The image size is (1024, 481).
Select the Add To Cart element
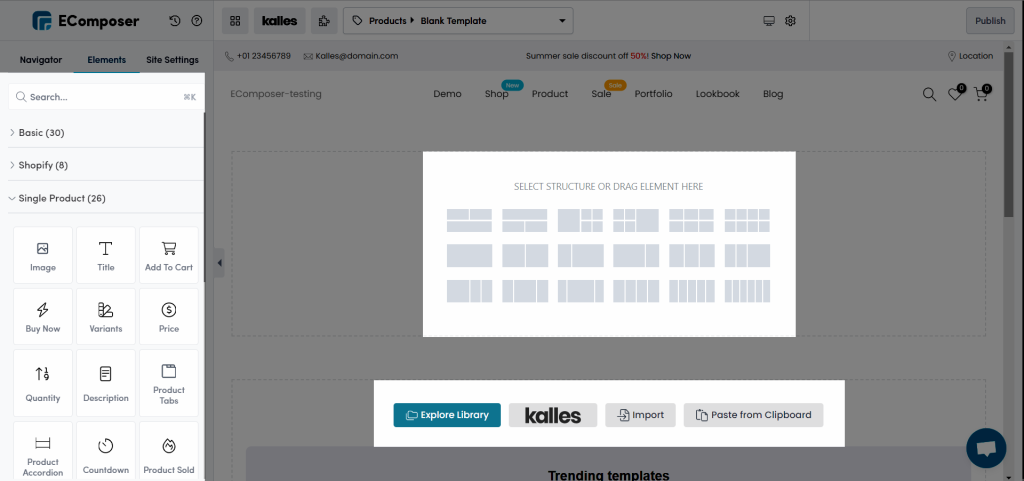168,256
